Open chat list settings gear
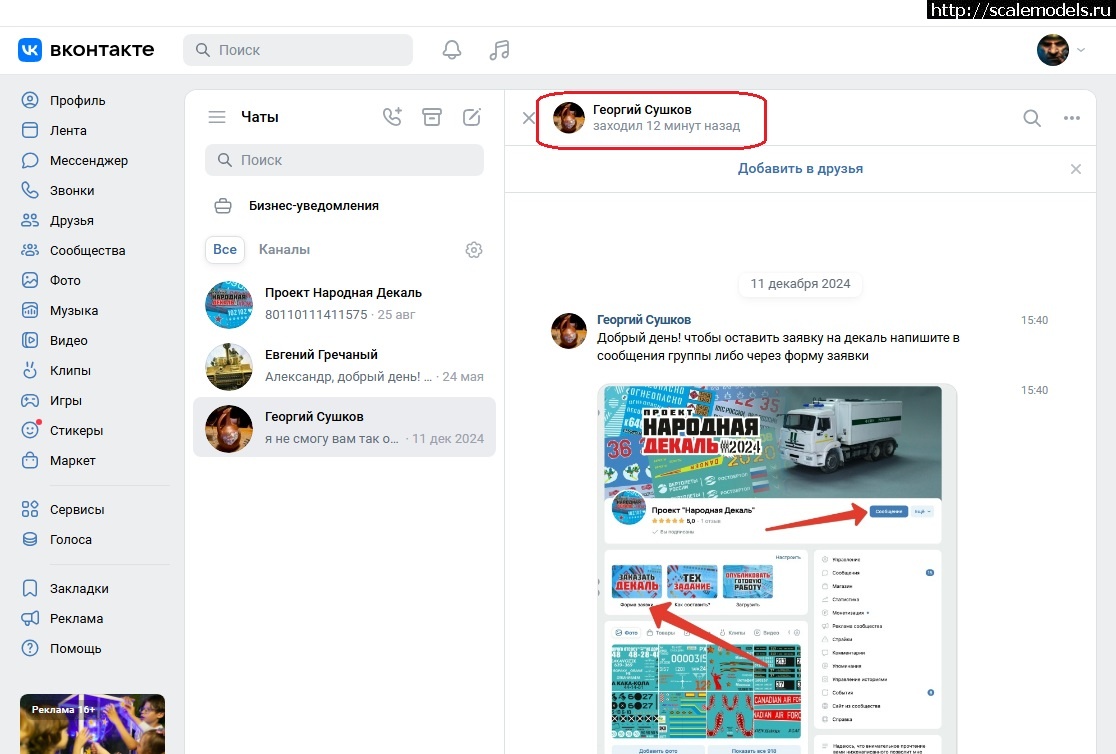1116x754 pixels. 474,250
